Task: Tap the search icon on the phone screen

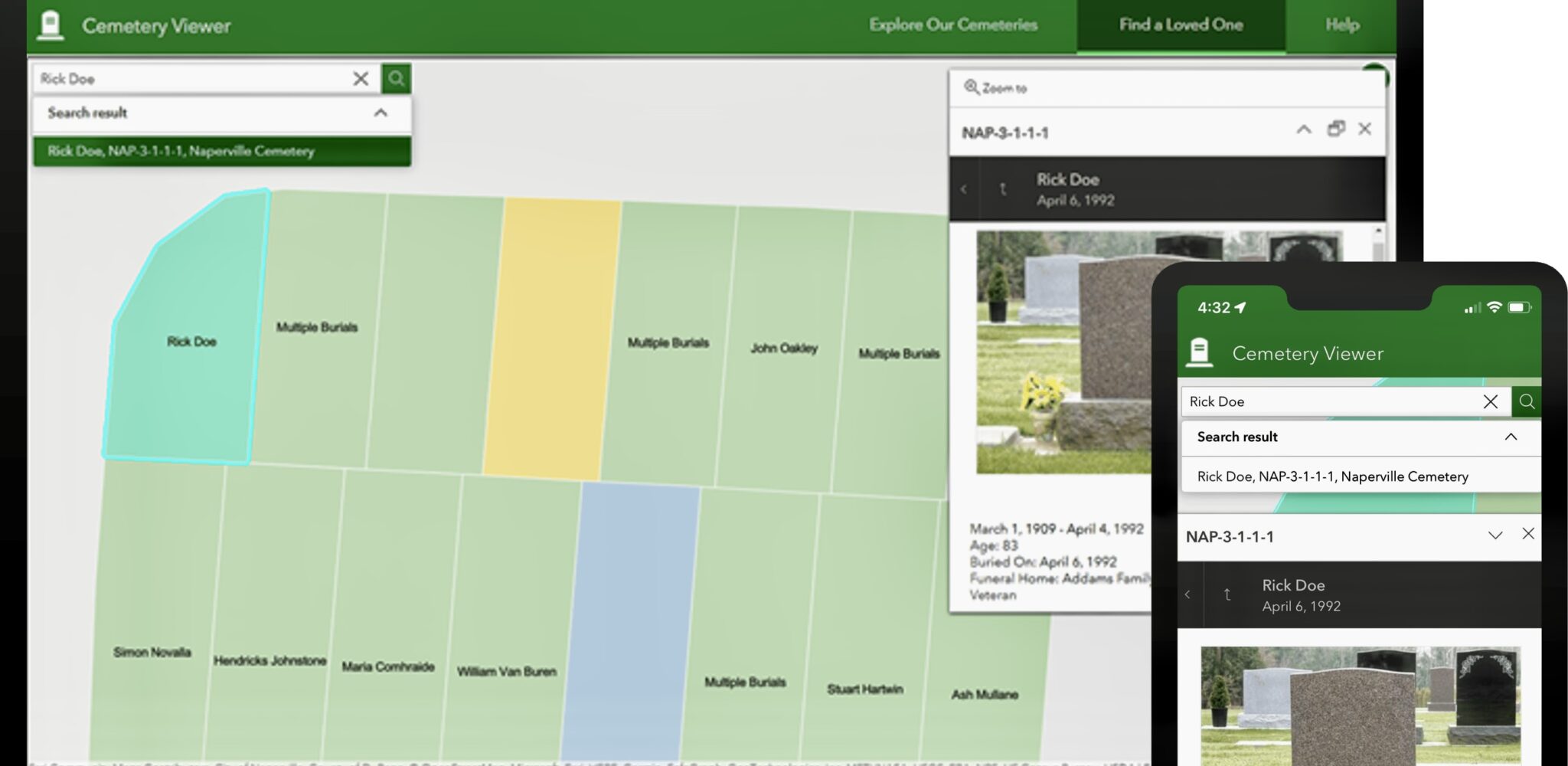Action: [x=1527, y=401]
